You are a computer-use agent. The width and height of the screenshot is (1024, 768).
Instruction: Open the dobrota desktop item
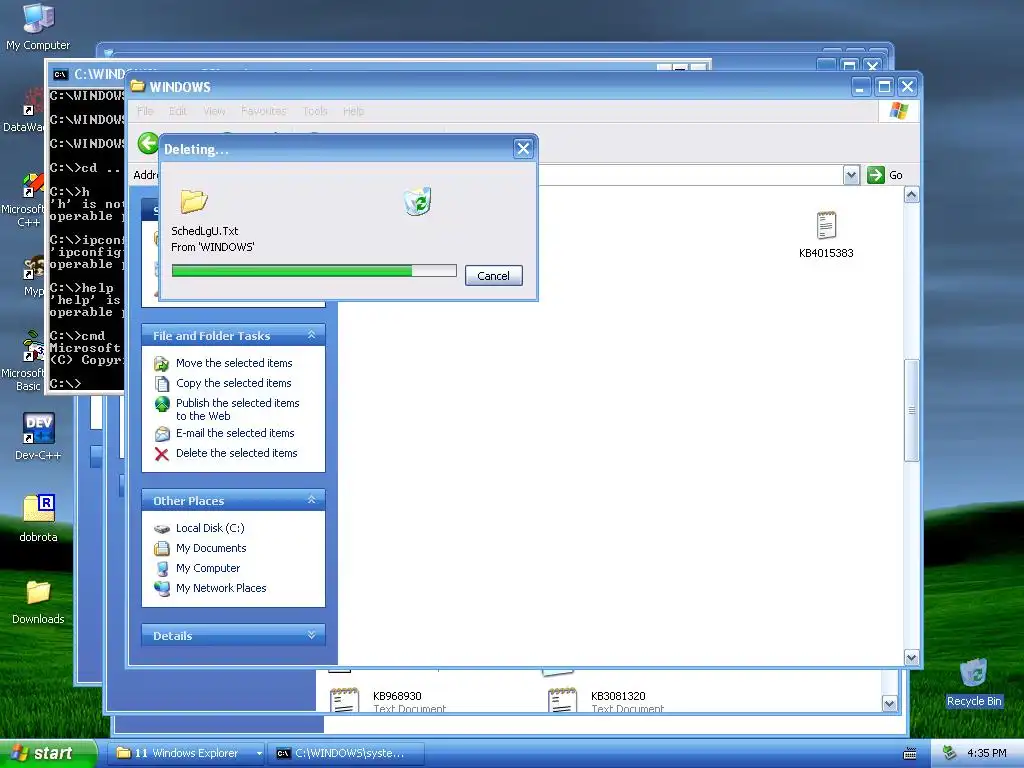coord(38,519)
